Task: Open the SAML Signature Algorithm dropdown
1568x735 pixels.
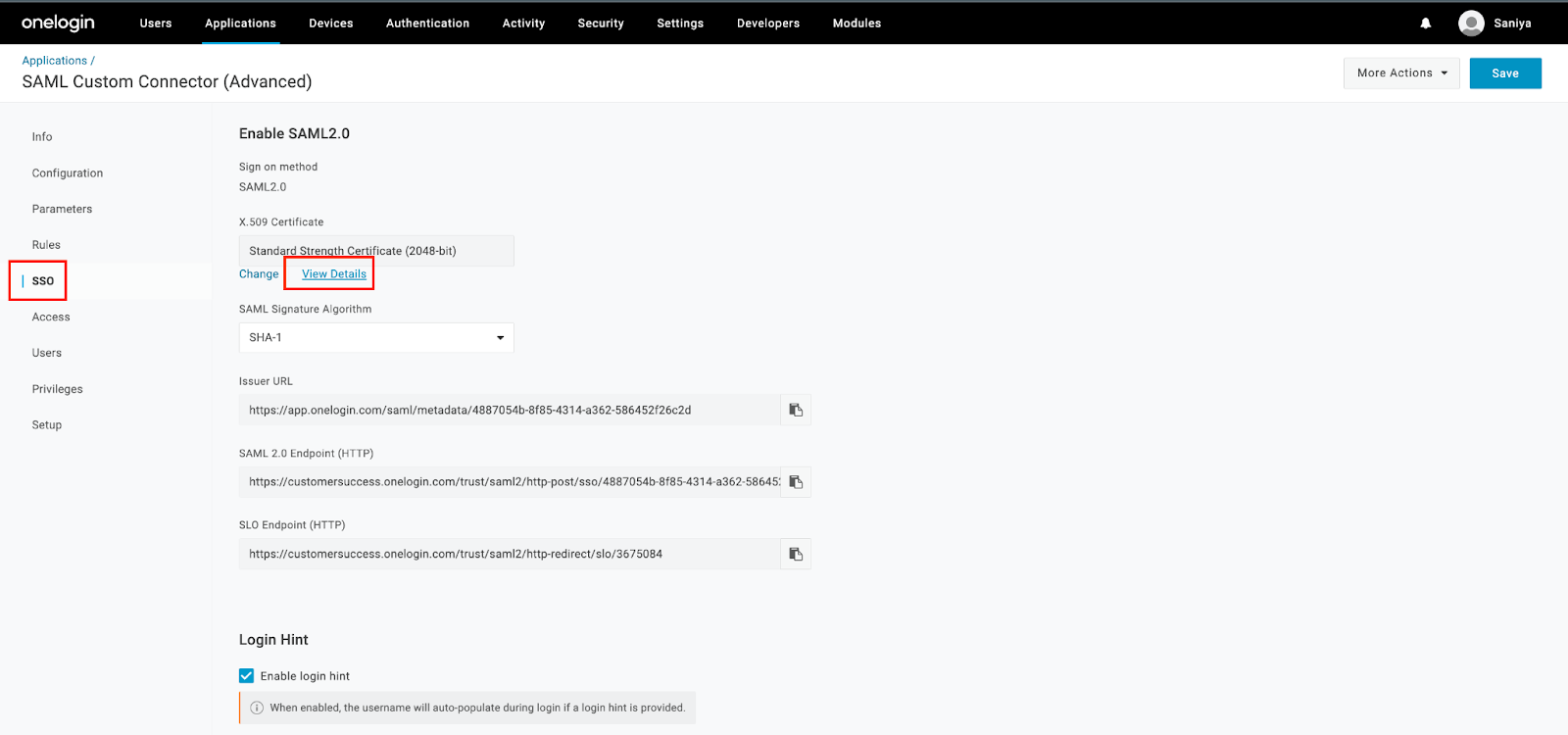Action: point(376,337)
